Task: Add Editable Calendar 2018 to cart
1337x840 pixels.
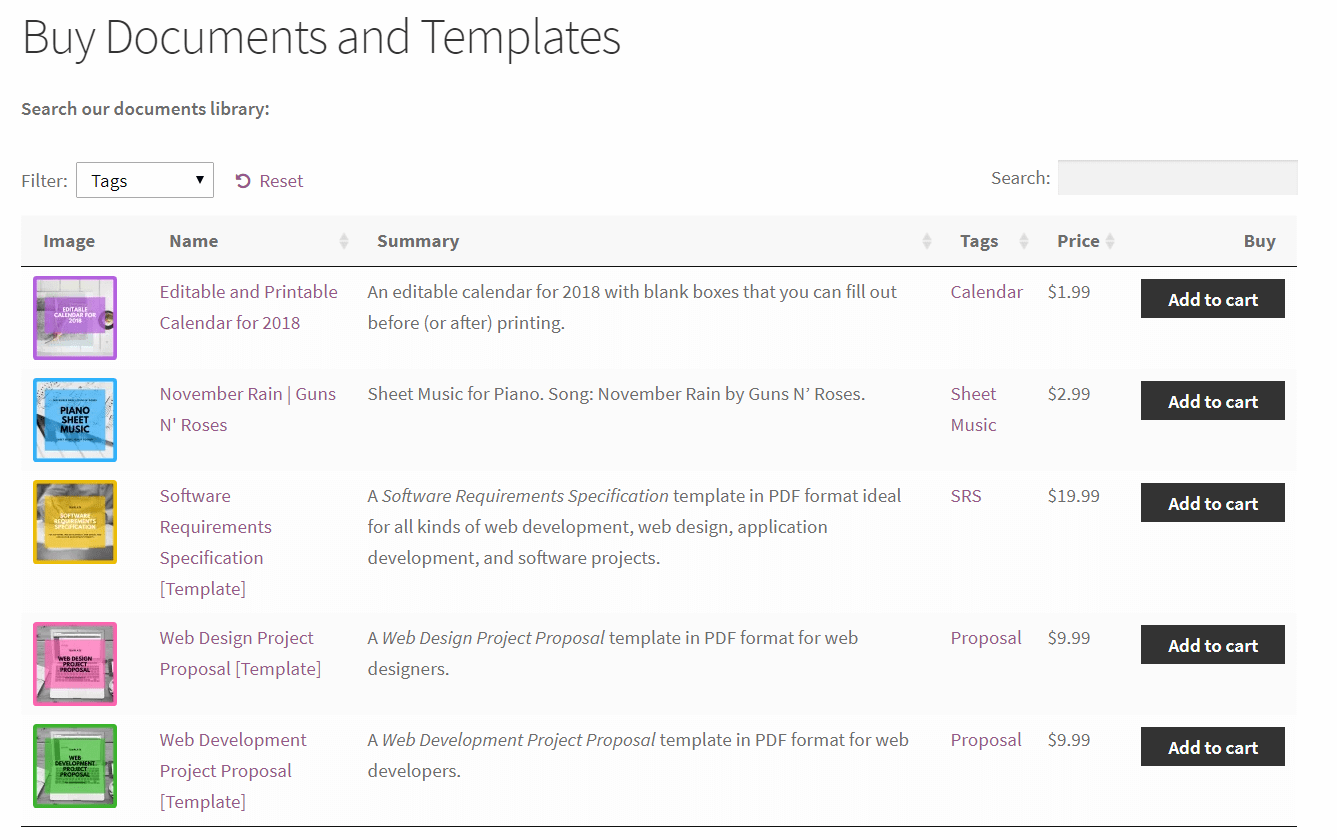Action: (1212, 299)
